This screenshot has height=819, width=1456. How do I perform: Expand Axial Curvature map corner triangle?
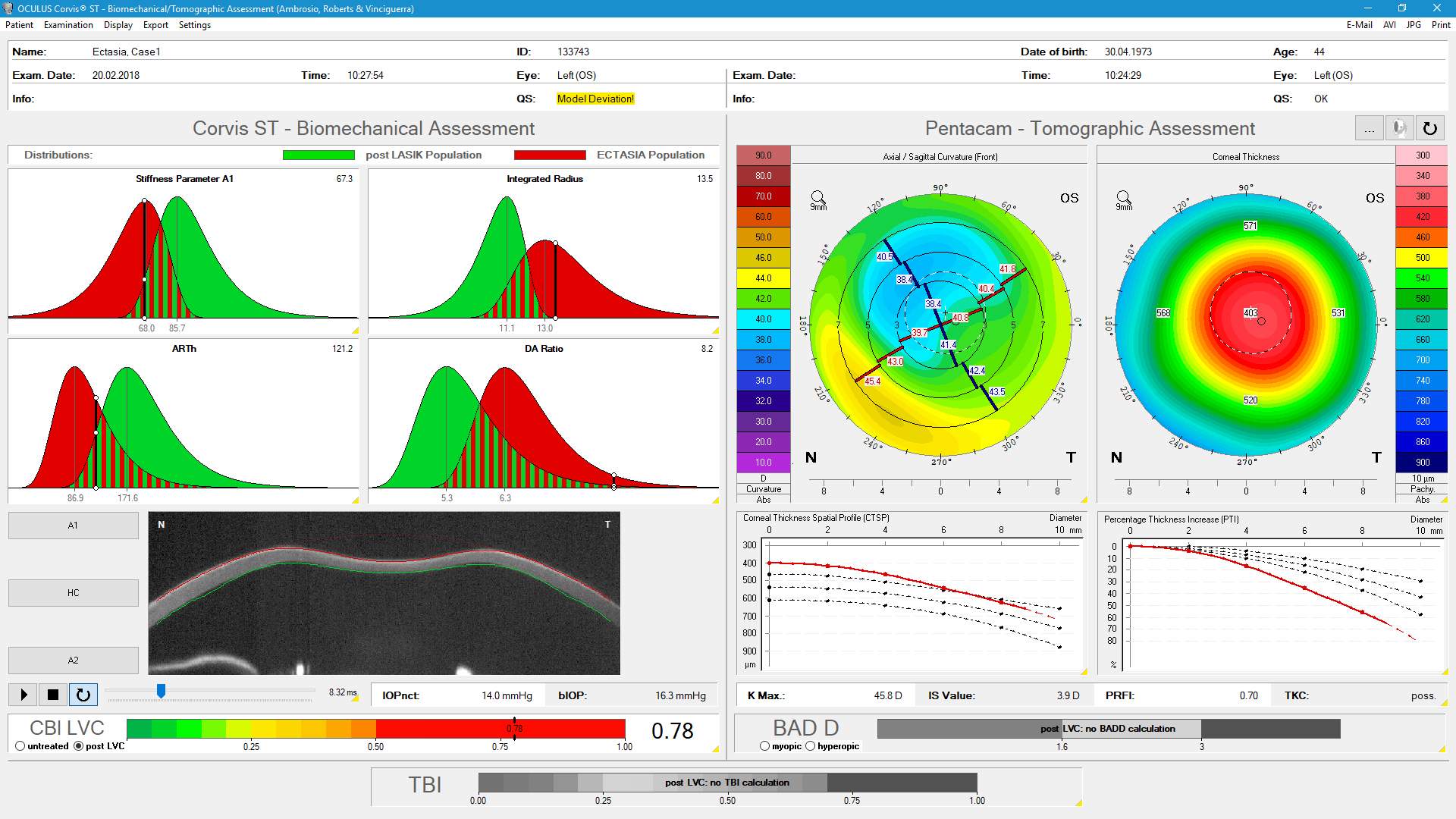point(1084,499)
